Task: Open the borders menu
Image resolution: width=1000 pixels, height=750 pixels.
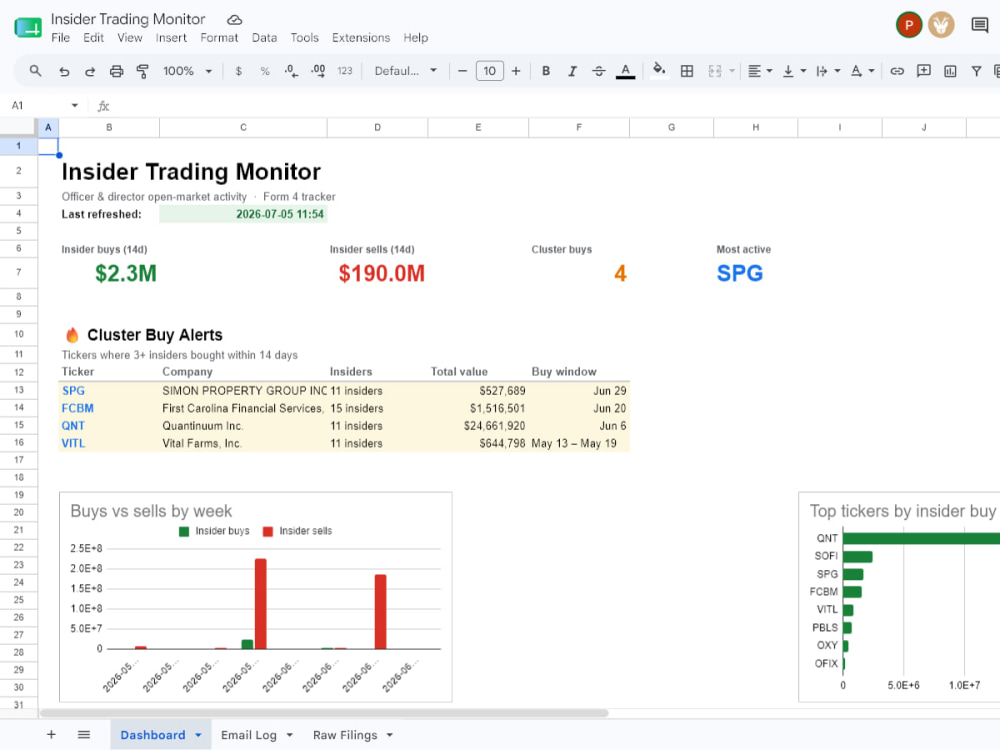Action: point(687,71)
